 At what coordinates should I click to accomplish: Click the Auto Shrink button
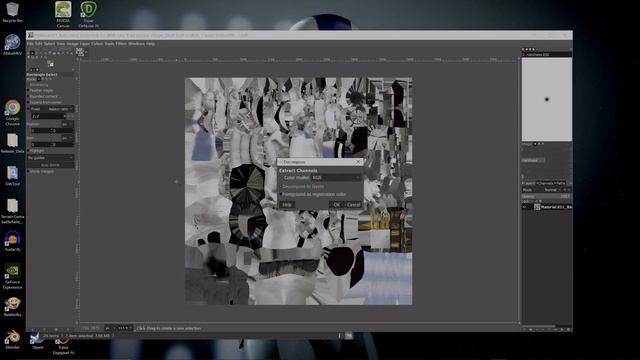(x=50, y=165)
